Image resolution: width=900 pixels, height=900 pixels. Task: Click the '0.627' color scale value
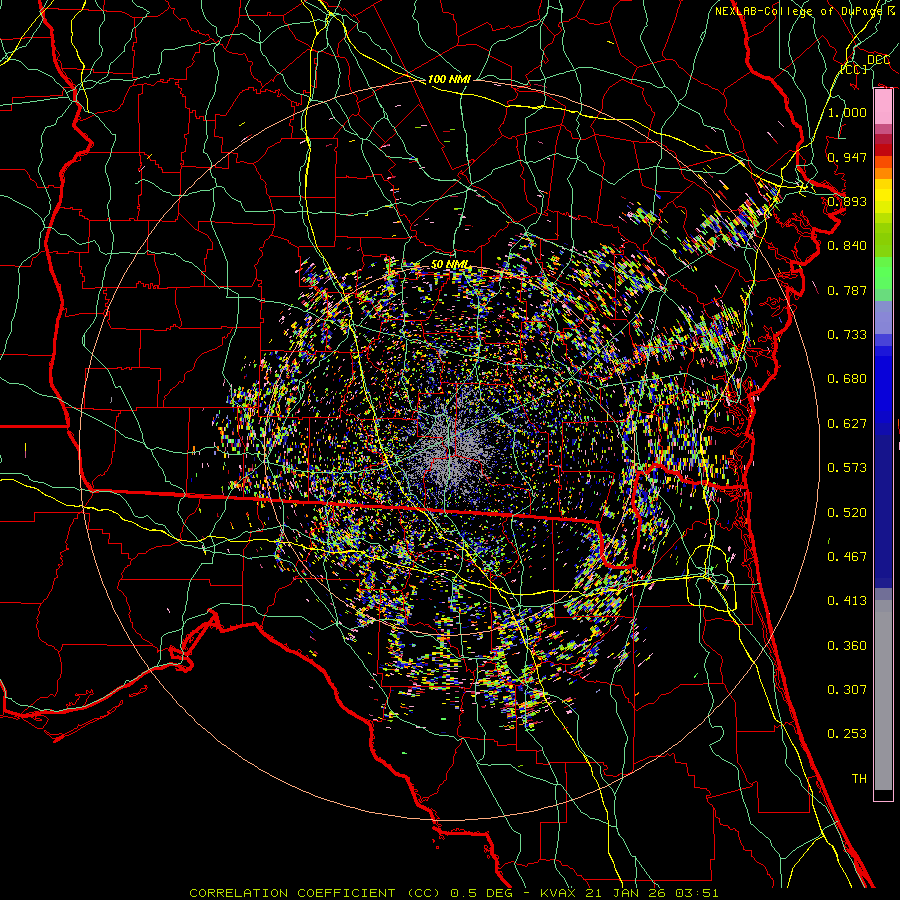point(847,424)
